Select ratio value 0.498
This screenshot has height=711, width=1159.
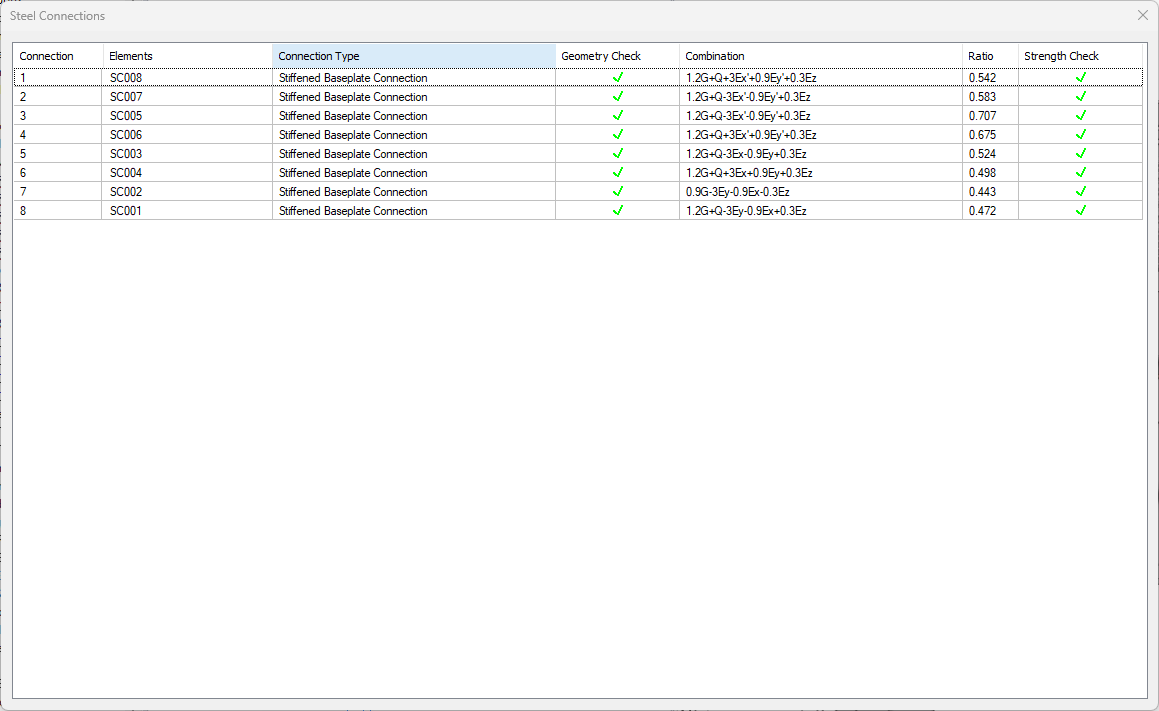coord(990,173)
